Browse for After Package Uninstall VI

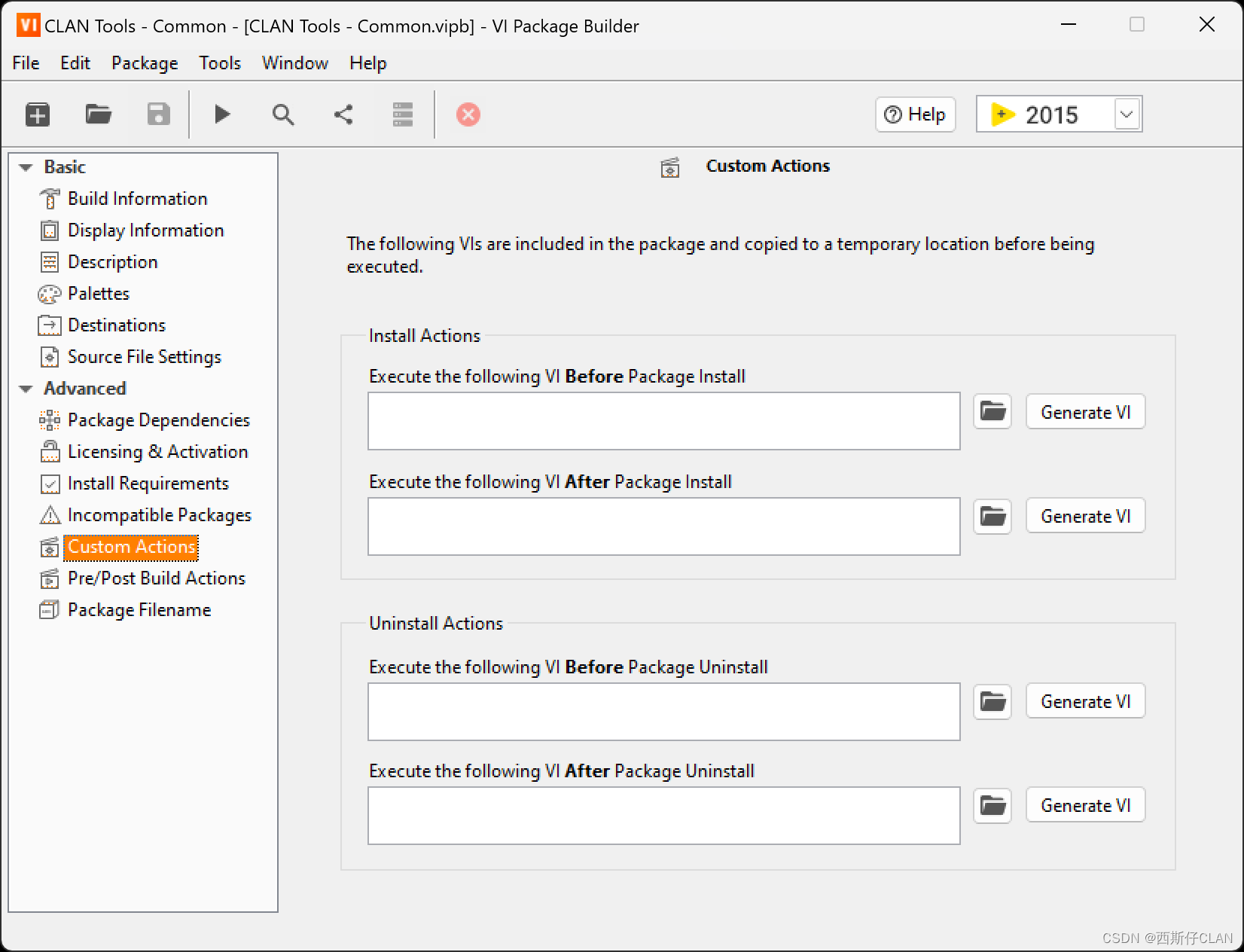[992, 806]
